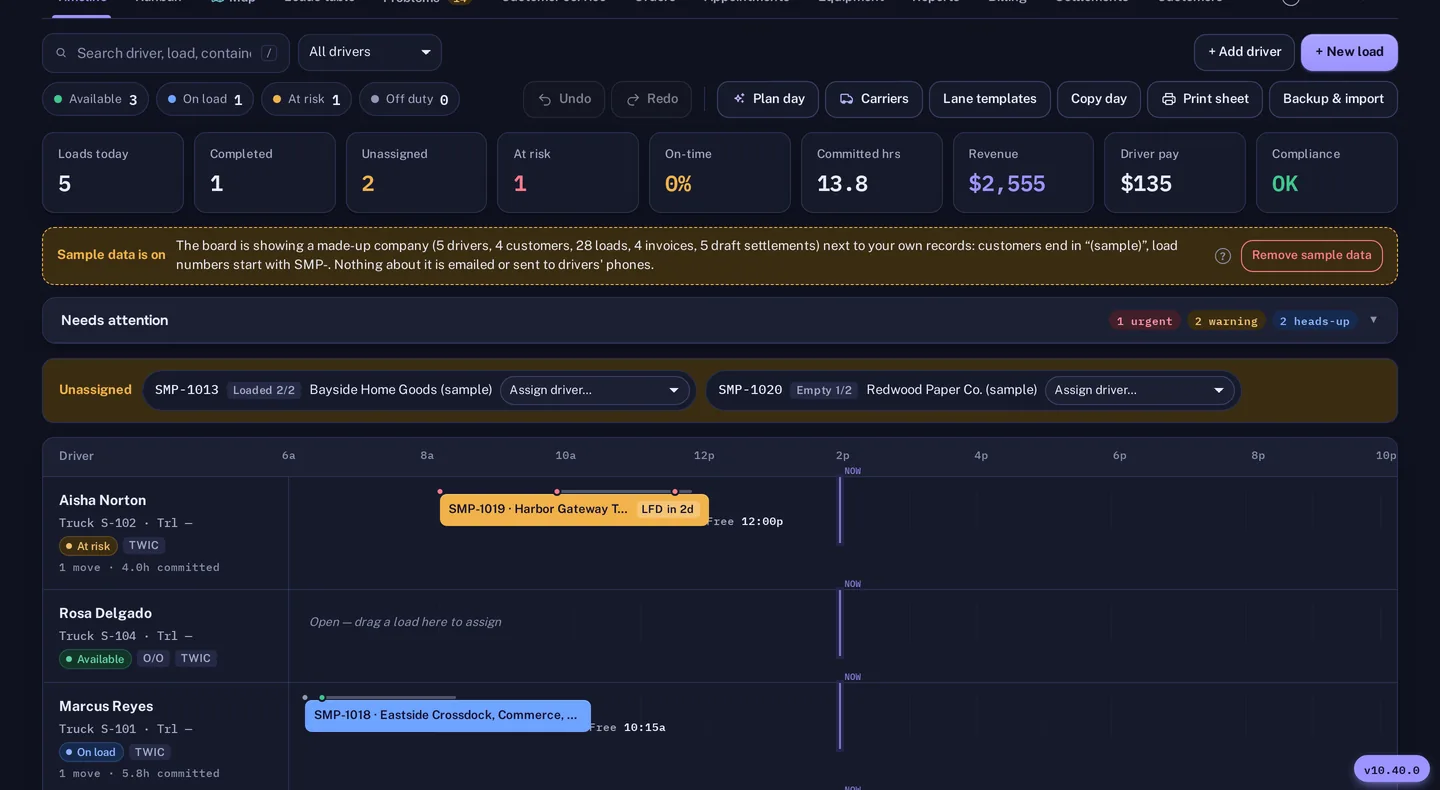Open the Carriers truck button
The height and width of the screenshot is (790, 1440).
tap(874, 99)
